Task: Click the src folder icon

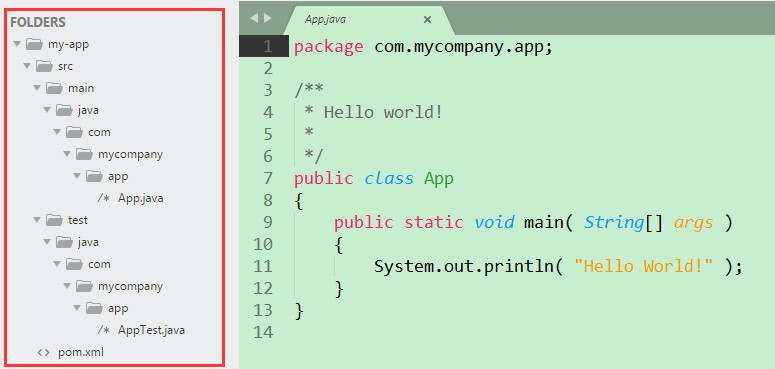Action: tap(44, 66)
